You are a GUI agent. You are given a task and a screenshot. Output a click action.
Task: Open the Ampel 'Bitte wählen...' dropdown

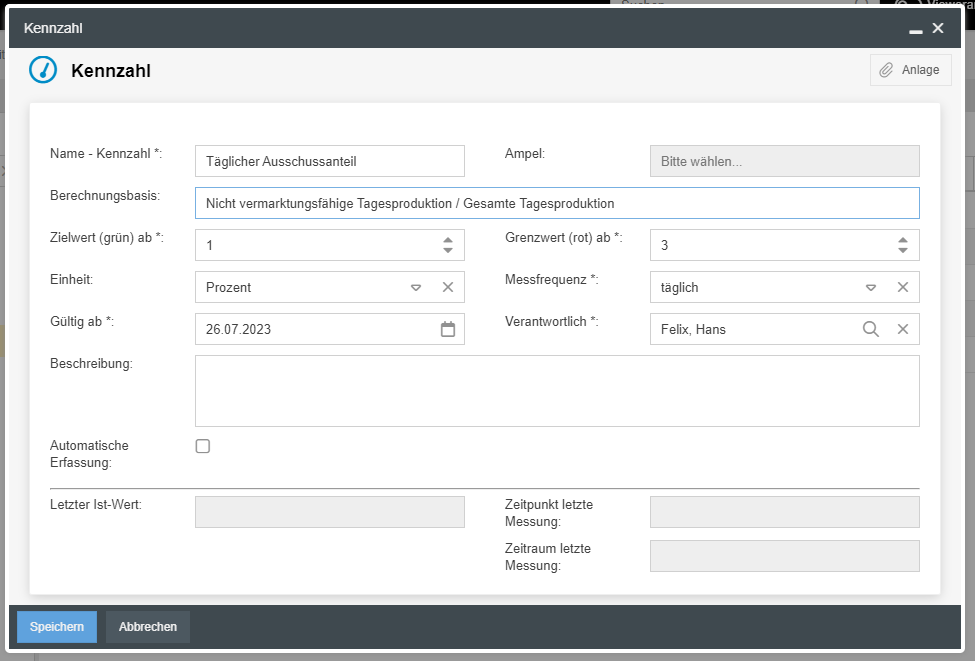784,161
